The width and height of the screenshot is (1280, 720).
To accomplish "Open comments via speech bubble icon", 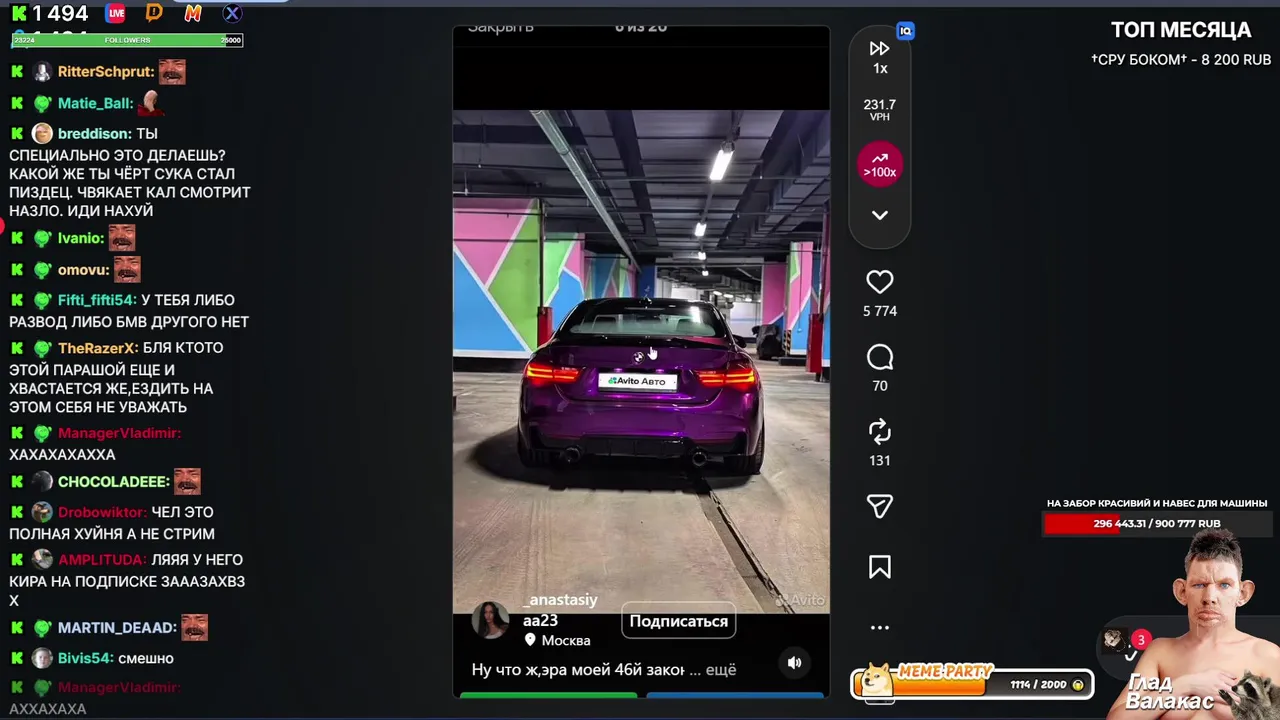I will click(880, 357).
